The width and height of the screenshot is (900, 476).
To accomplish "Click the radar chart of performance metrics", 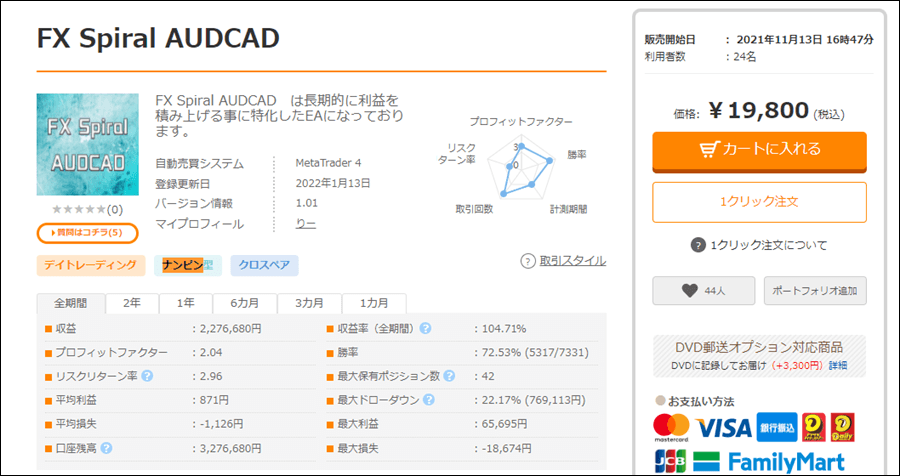I will [520, 169].
